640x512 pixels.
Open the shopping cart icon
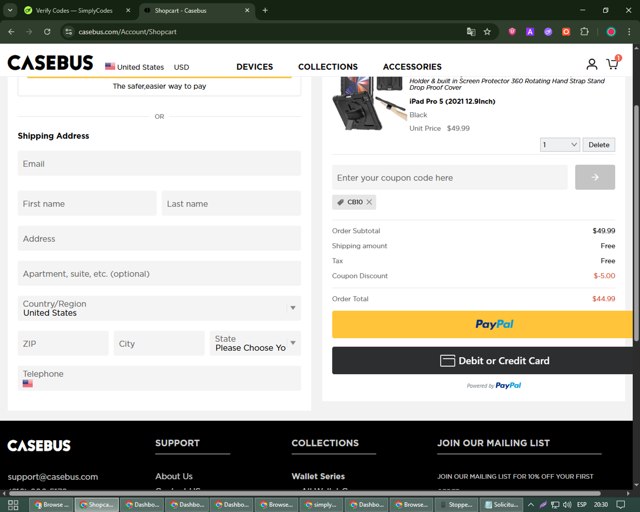(613, 63)
